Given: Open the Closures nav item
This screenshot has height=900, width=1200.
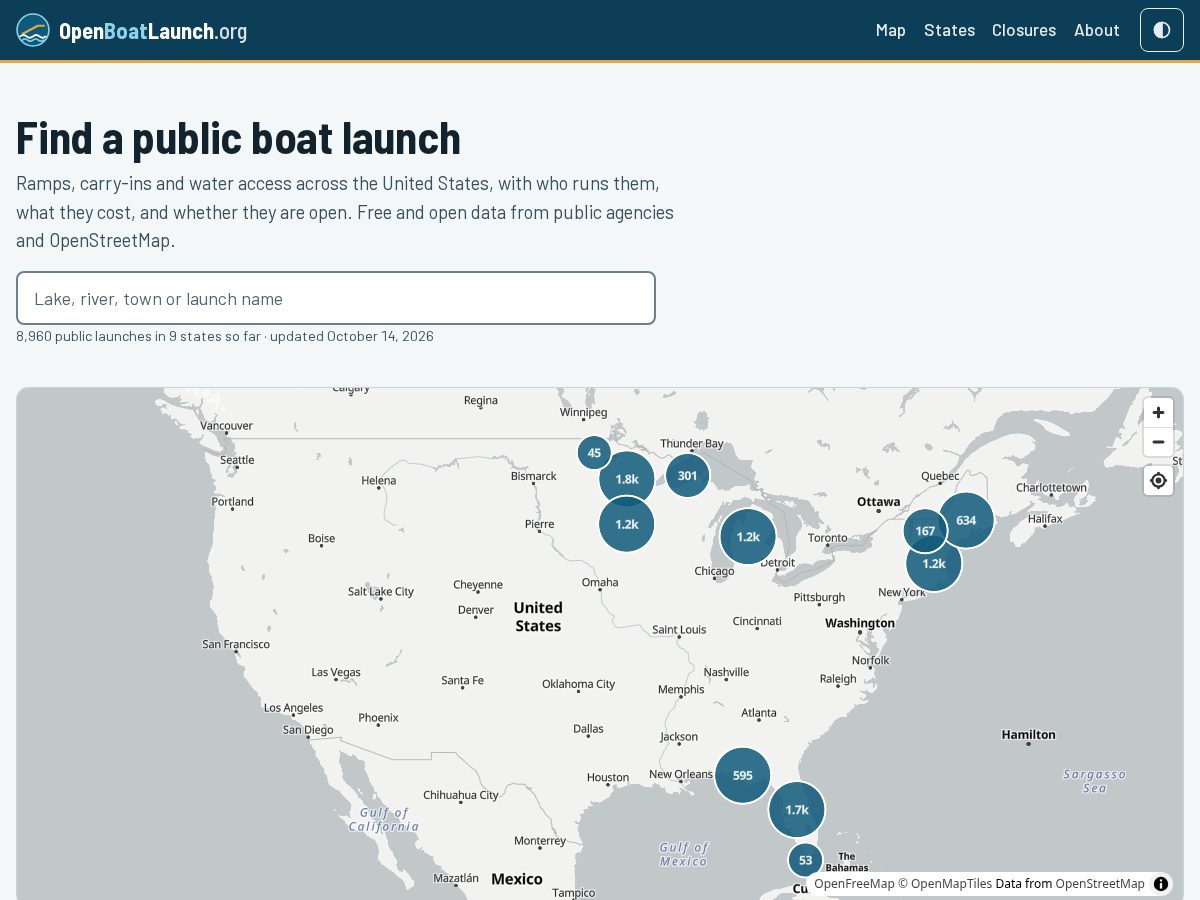Looking at the screenshot, I should tap(1024, 30).
